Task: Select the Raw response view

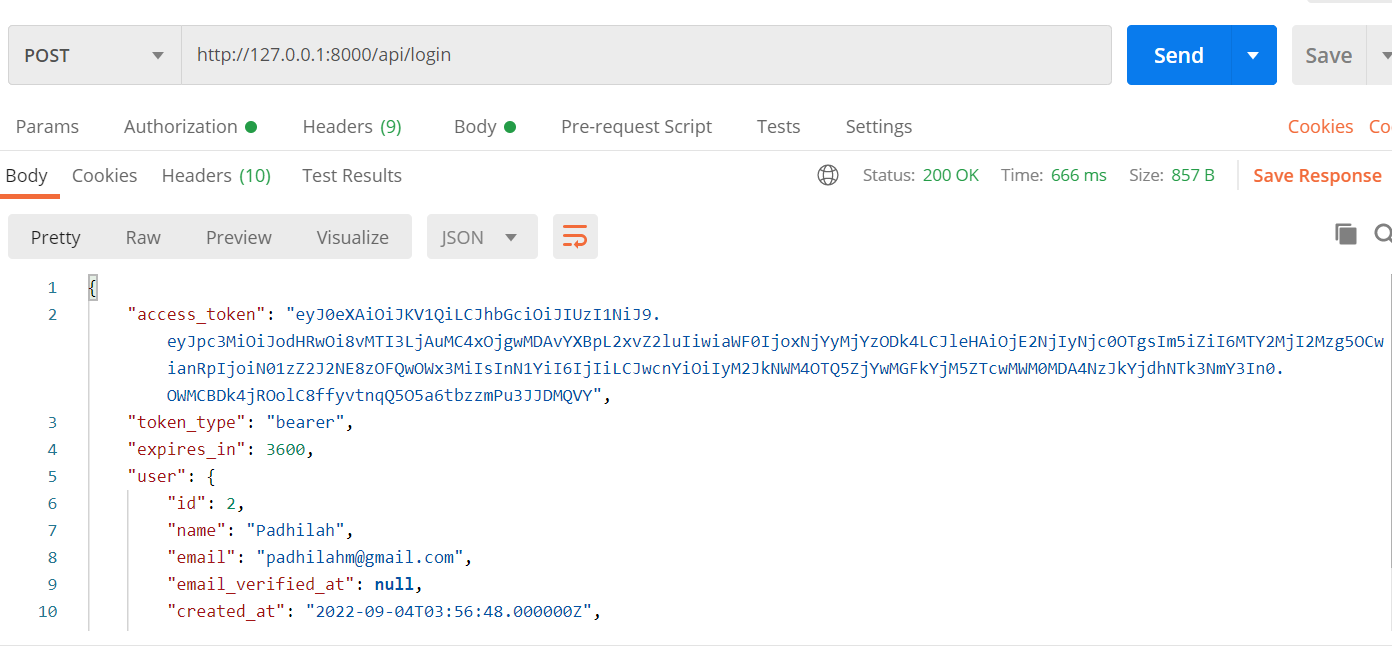Action: click(143, 237)
